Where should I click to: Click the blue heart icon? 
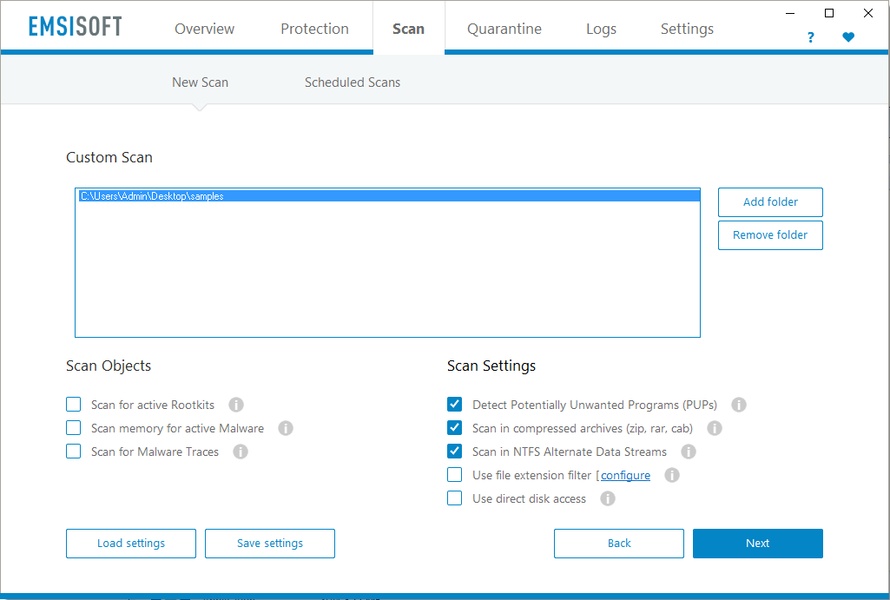coord(848,37)
